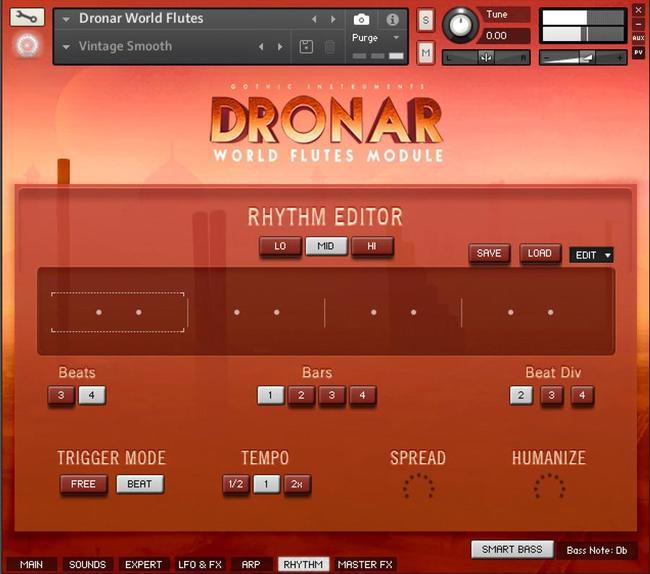This screenshot has height=574, width=650.
Task: Set Beat Div to 2
Action: (521, 395)
